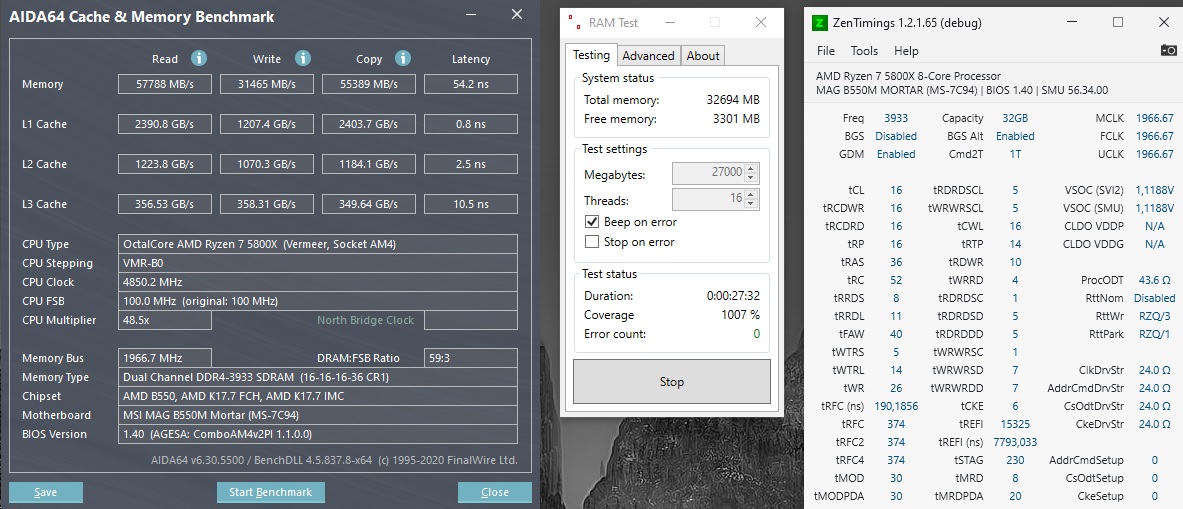Click the Error count value 0

tap(756, 333)
